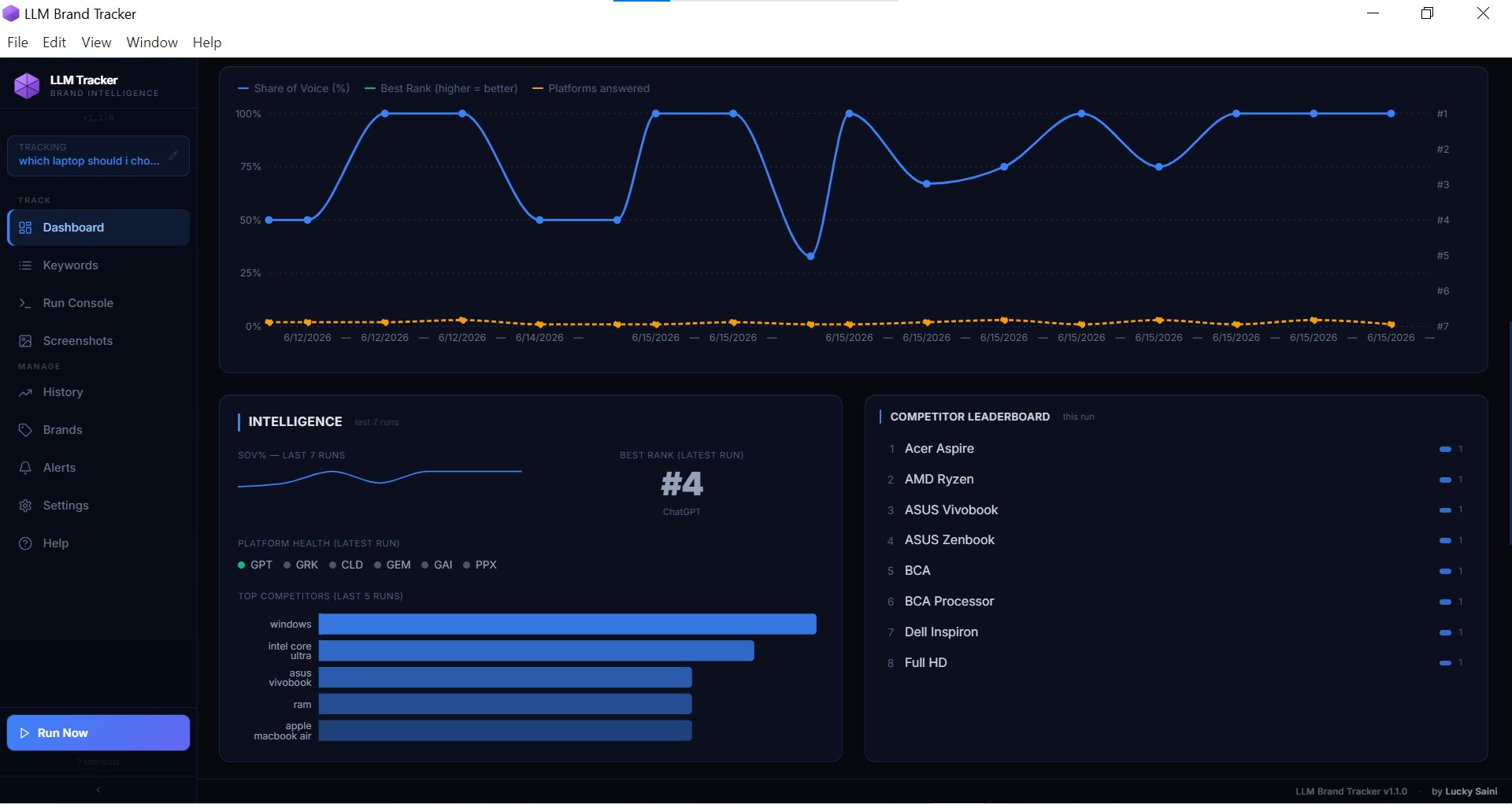This screenshot has width=1512, height=804.
Task: Select BCA Processor leaderboard row
Action: pos(1176,602)
